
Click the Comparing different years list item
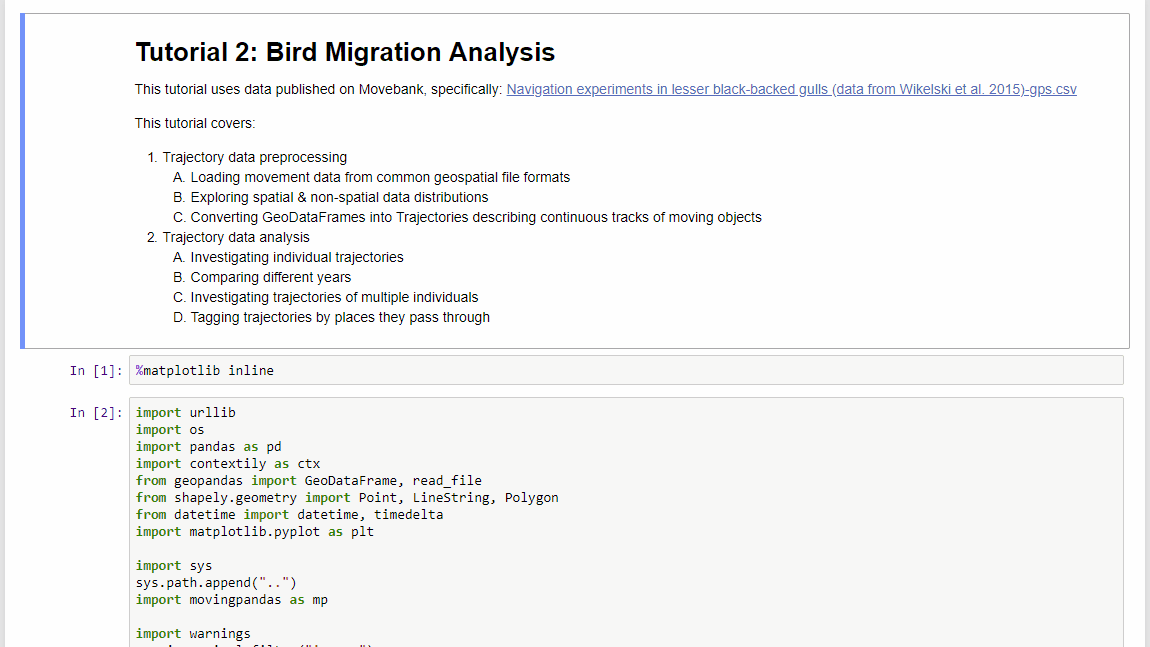[282, 277]
